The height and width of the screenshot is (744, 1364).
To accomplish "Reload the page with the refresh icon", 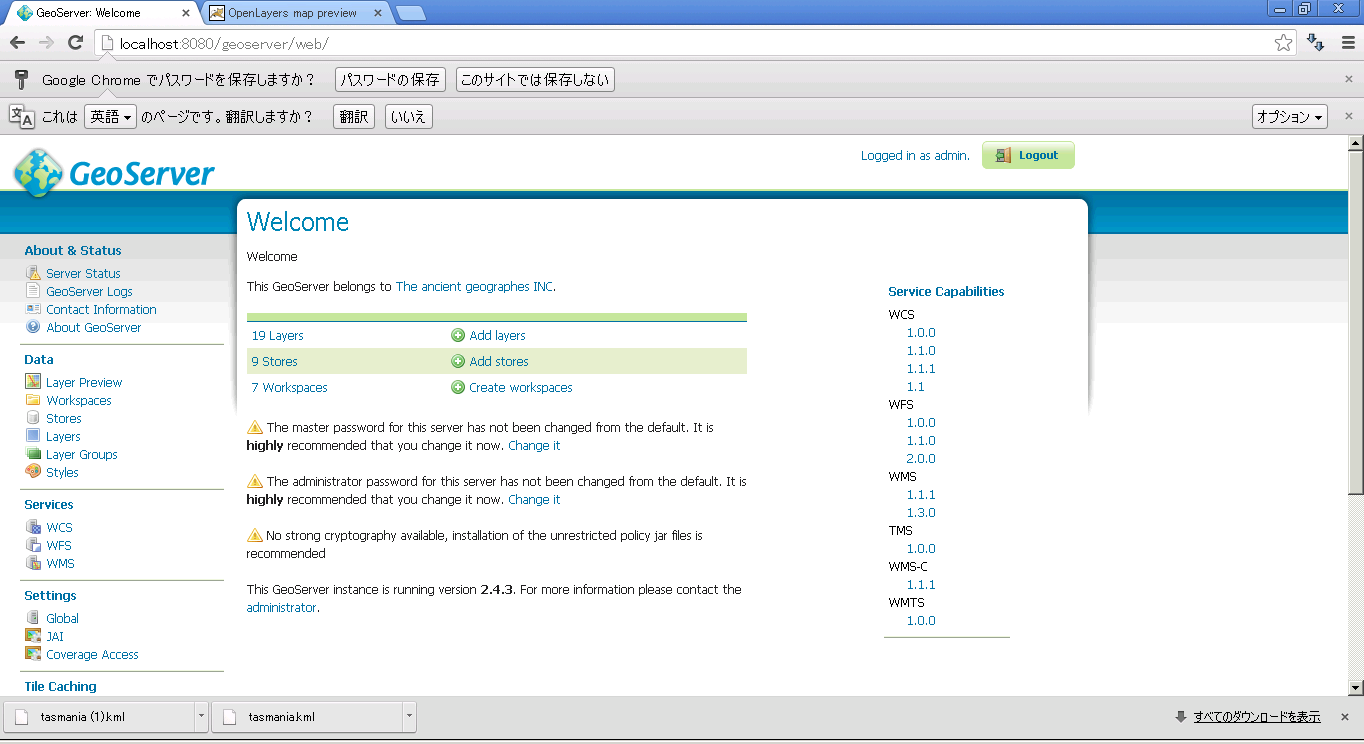I will coord(75,43).
